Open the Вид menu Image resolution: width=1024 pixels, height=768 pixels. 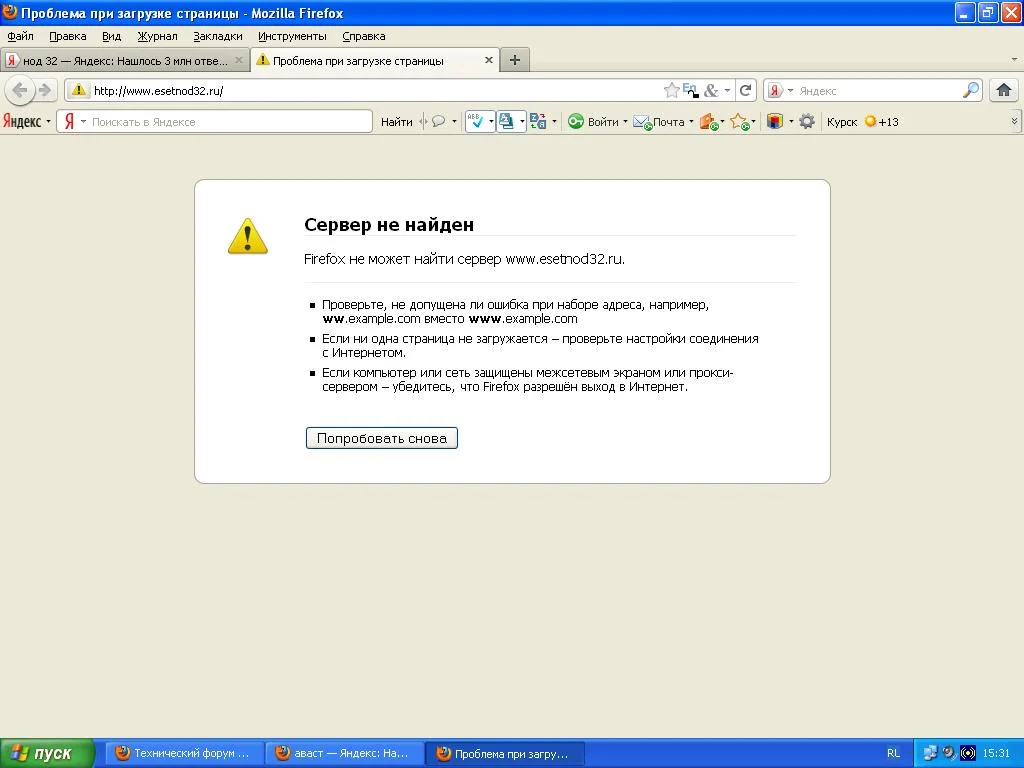112,36
